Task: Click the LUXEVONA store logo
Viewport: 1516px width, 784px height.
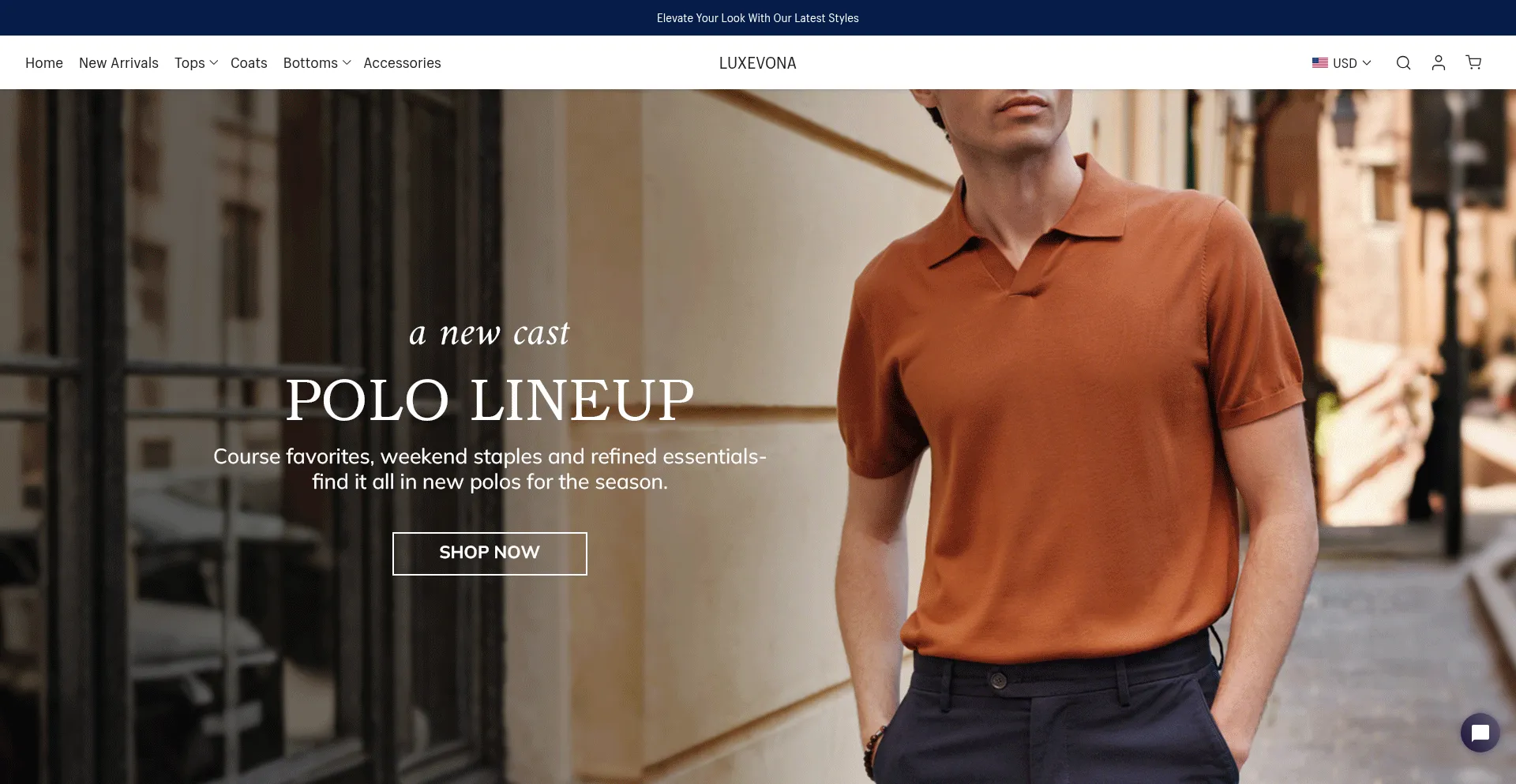Action: [757, 63]
